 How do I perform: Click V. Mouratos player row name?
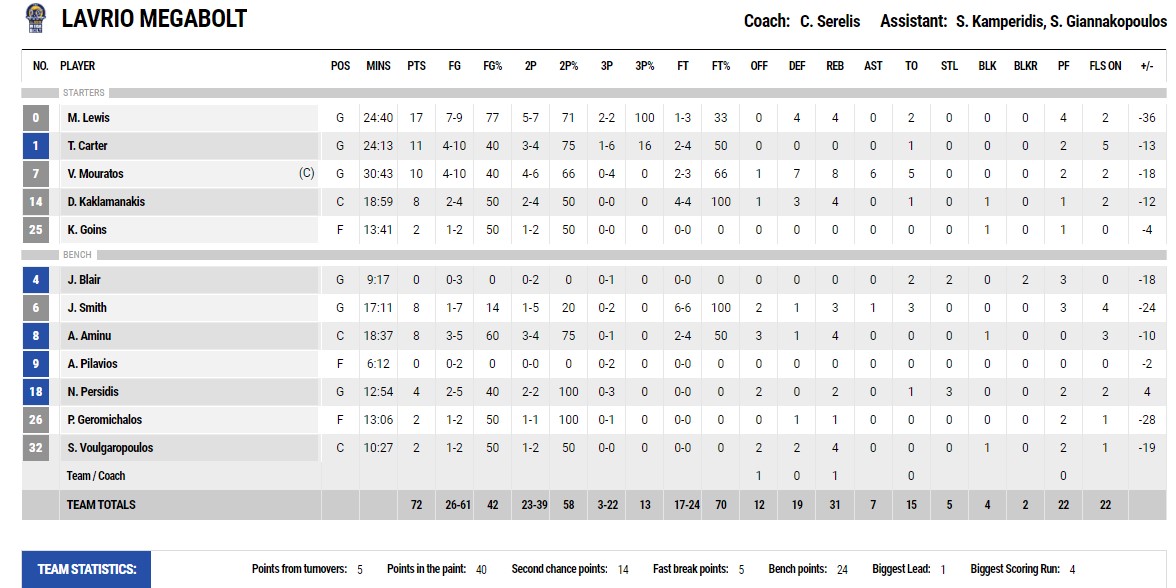[x=96, y=174]
